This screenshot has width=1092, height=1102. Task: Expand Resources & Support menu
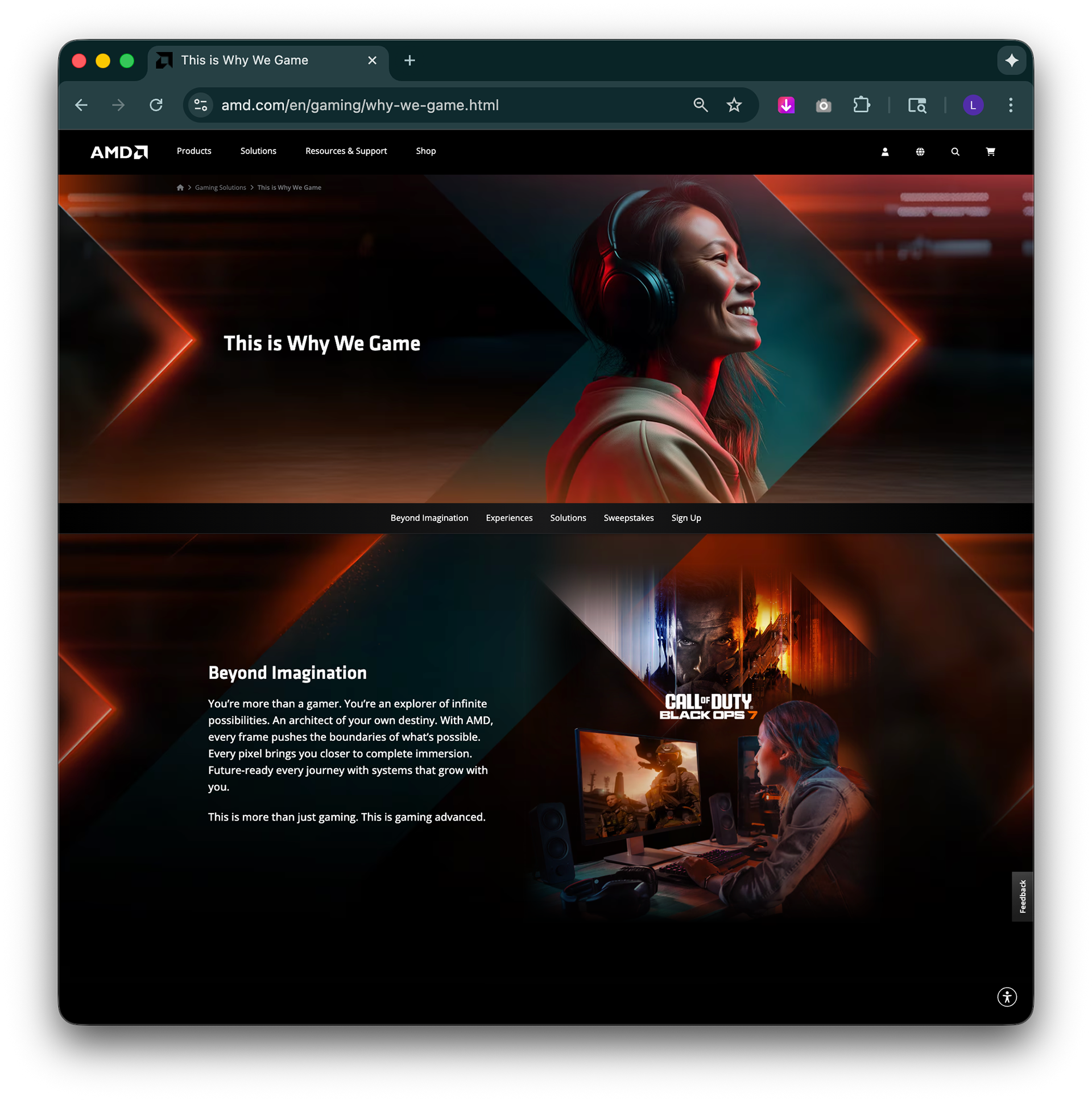[346, 151]
